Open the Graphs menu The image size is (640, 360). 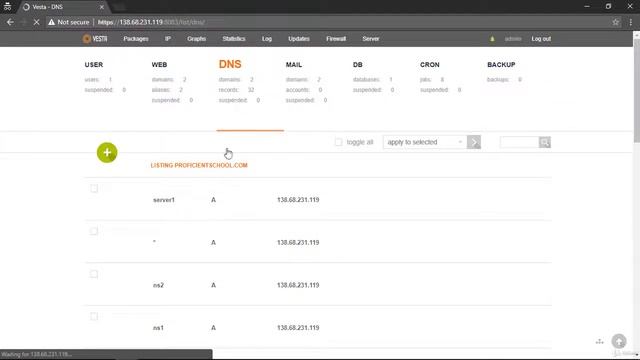coord(196,39)
